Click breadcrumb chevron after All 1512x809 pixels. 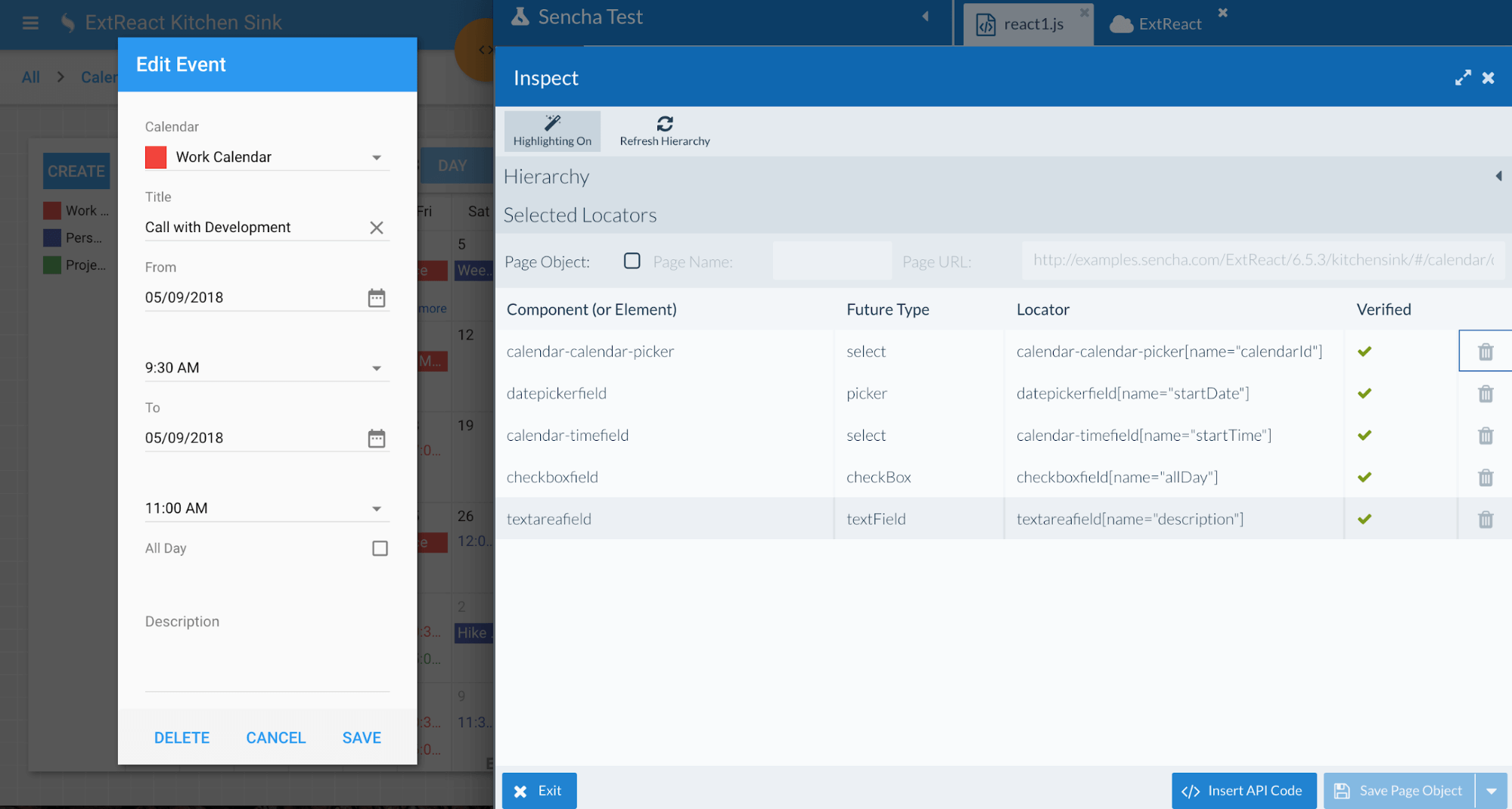61,77
